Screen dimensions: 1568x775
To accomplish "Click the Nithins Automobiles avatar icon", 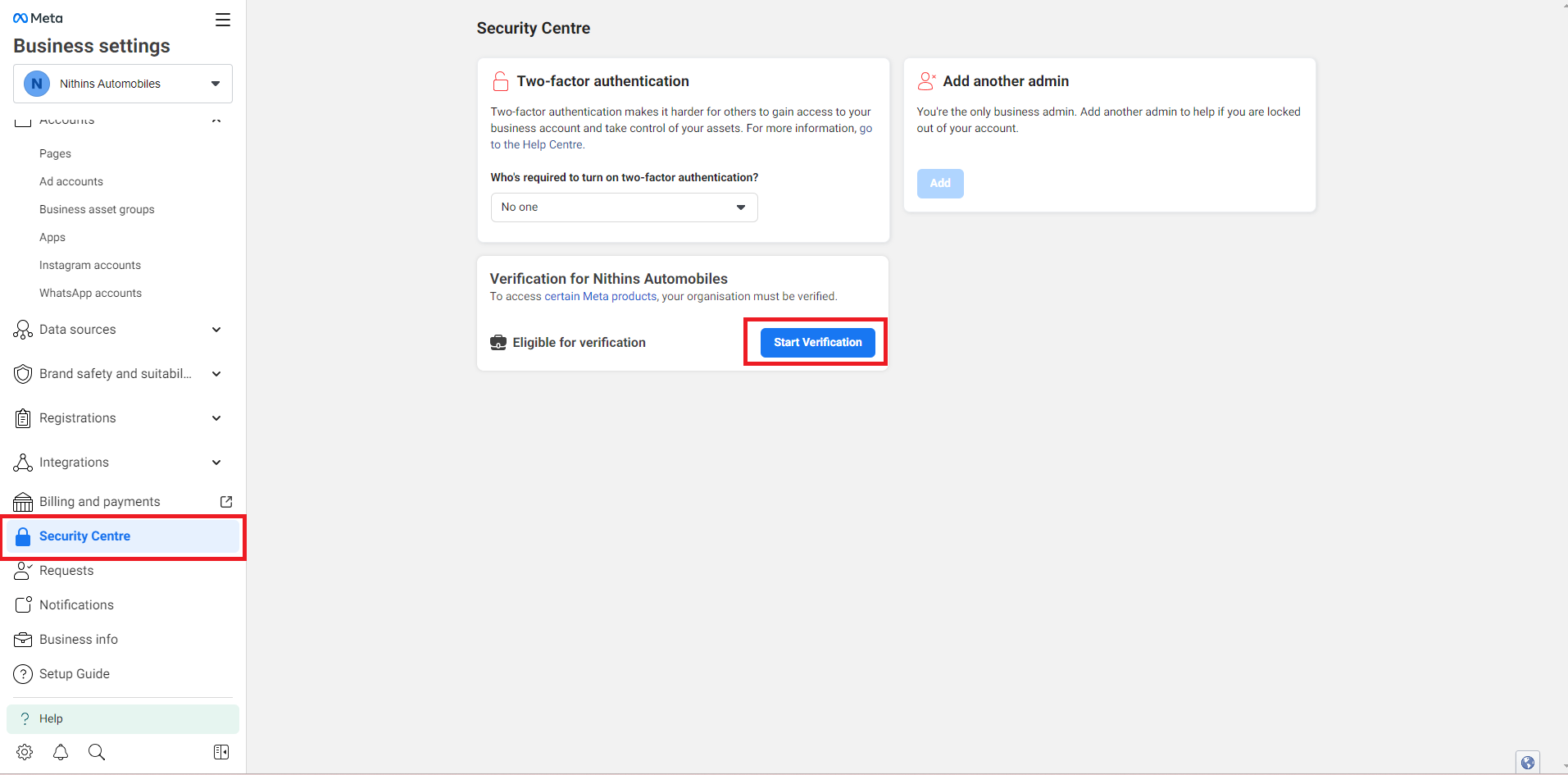I will 37,84.
